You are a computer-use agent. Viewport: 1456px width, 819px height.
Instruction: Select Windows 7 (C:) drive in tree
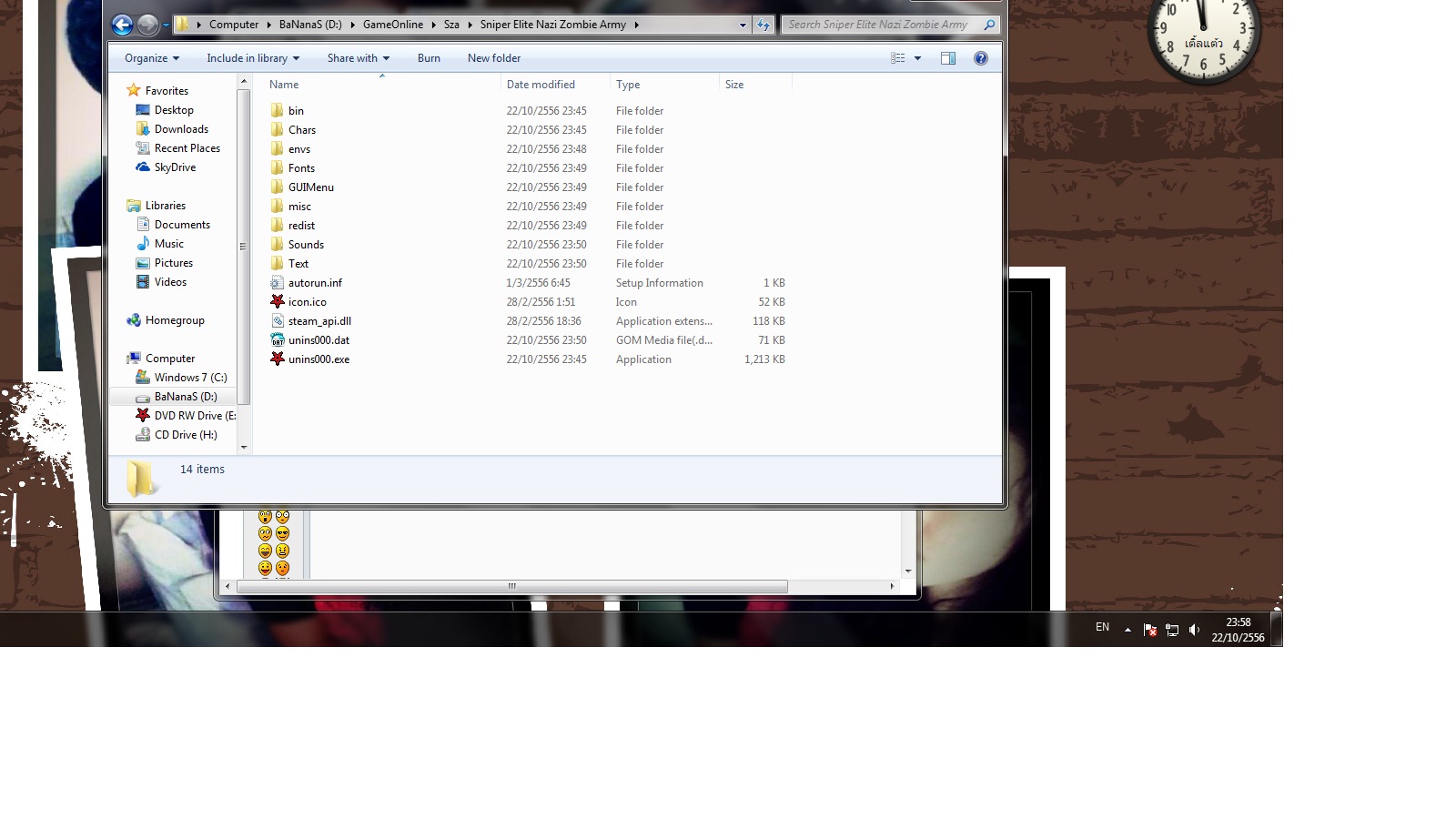pyautogui.click(x=190, y=378)
